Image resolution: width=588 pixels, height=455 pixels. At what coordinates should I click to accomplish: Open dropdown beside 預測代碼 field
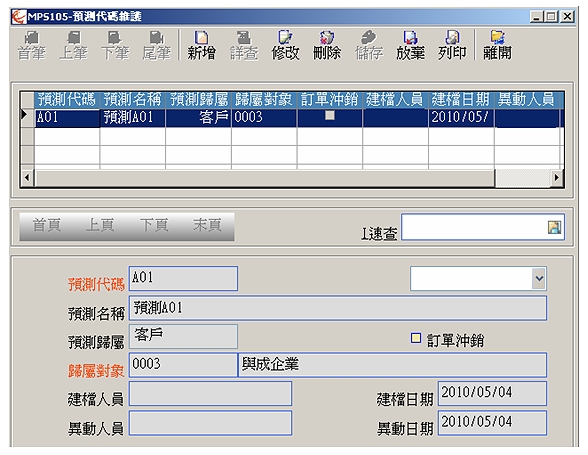(539, 279)
